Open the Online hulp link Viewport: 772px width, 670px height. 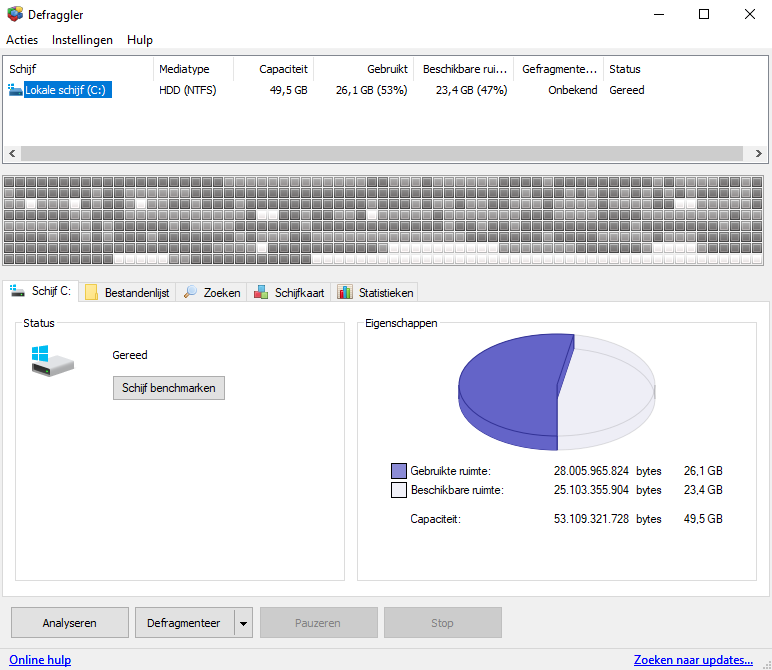(x=40, y=660)
